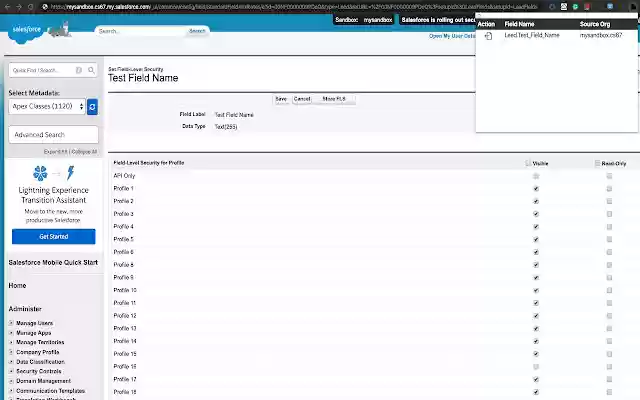This screenshot has width=640, height=400.
Task: Open the My User Data link
Action: [452, 36]
